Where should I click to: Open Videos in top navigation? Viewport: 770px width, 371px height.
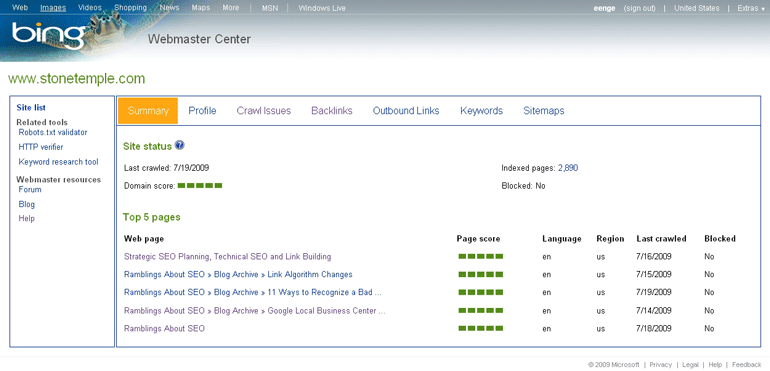pyautogui.click(x=90, y=8)
